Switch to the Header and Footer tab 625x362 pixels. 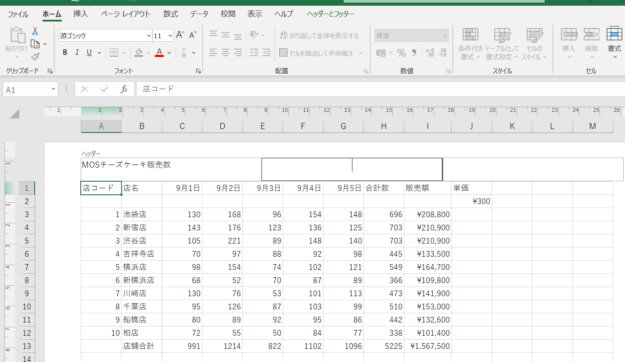[x=330, y=14]
